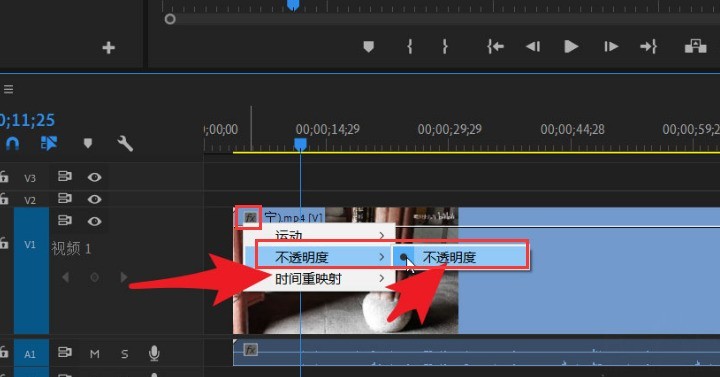Enable voice-over record on A1
Viewport: 720px width, 377px height.
(154, 353)
